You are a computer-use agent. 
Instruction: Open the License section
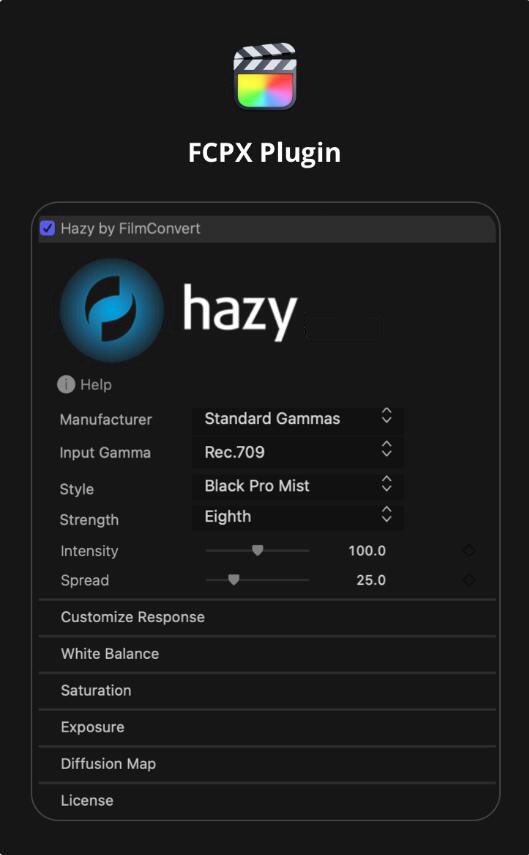(x=267, y=800)
